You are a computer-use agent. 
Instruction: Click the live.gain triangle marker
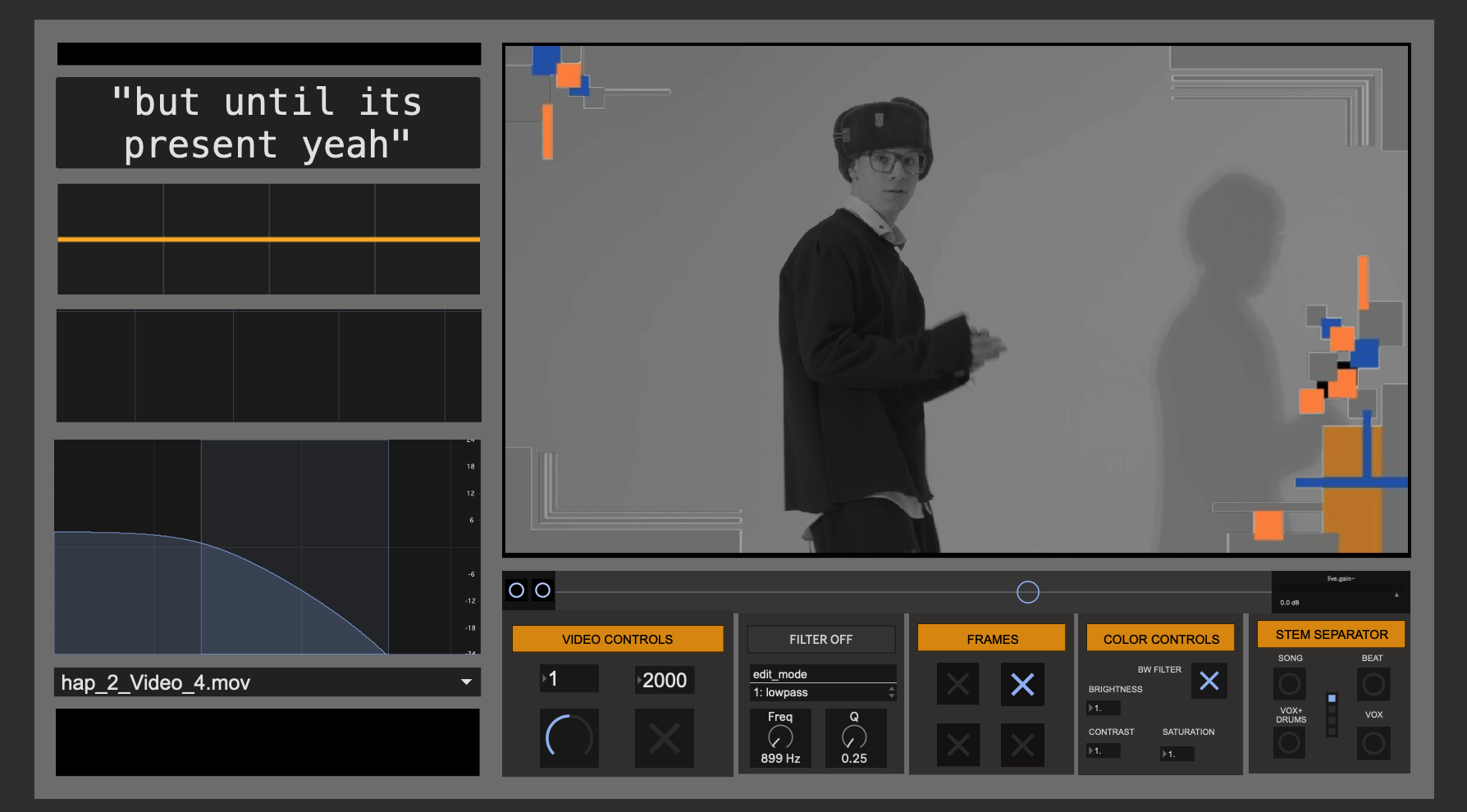pos(1396,595)
